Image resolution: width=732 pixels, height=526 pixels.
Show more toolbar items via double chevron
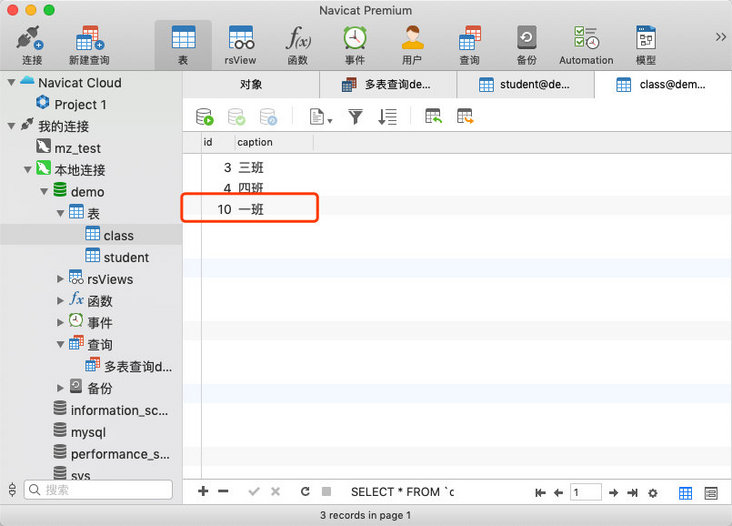click(x=721, y=37)
